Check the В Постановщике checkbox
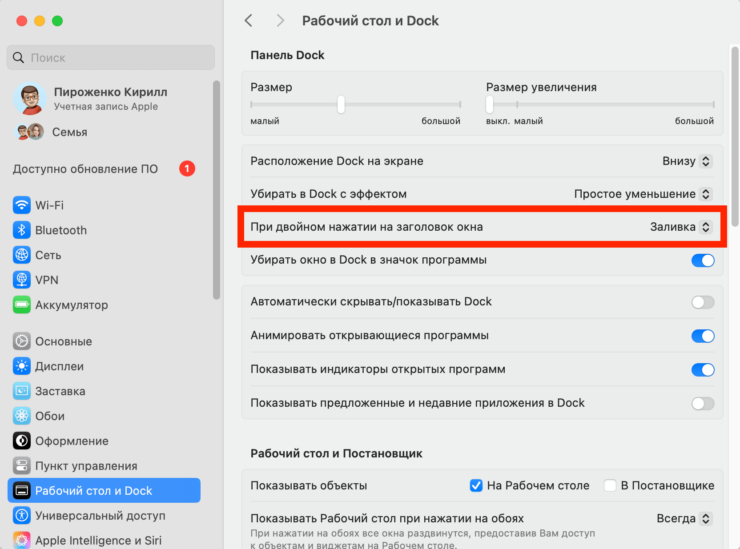Viewport: 740px width, 549px height. coord(610,486)
